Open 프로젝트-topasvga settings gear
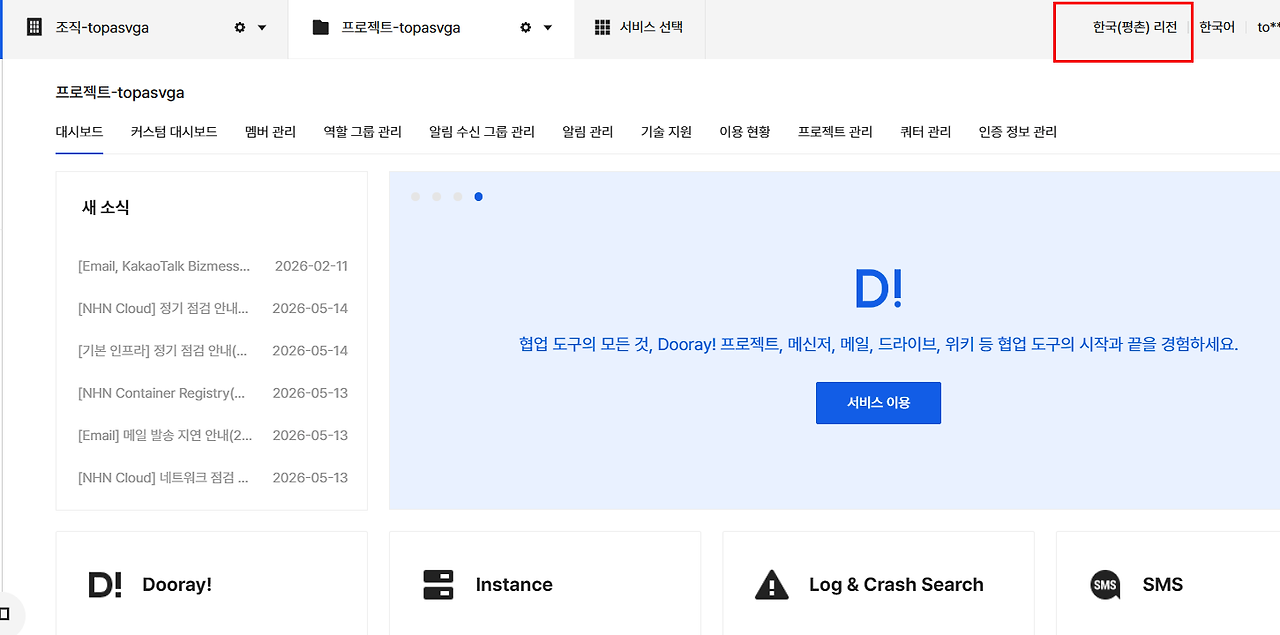This screenshot has width=1280, height=635. pos(526,28)
